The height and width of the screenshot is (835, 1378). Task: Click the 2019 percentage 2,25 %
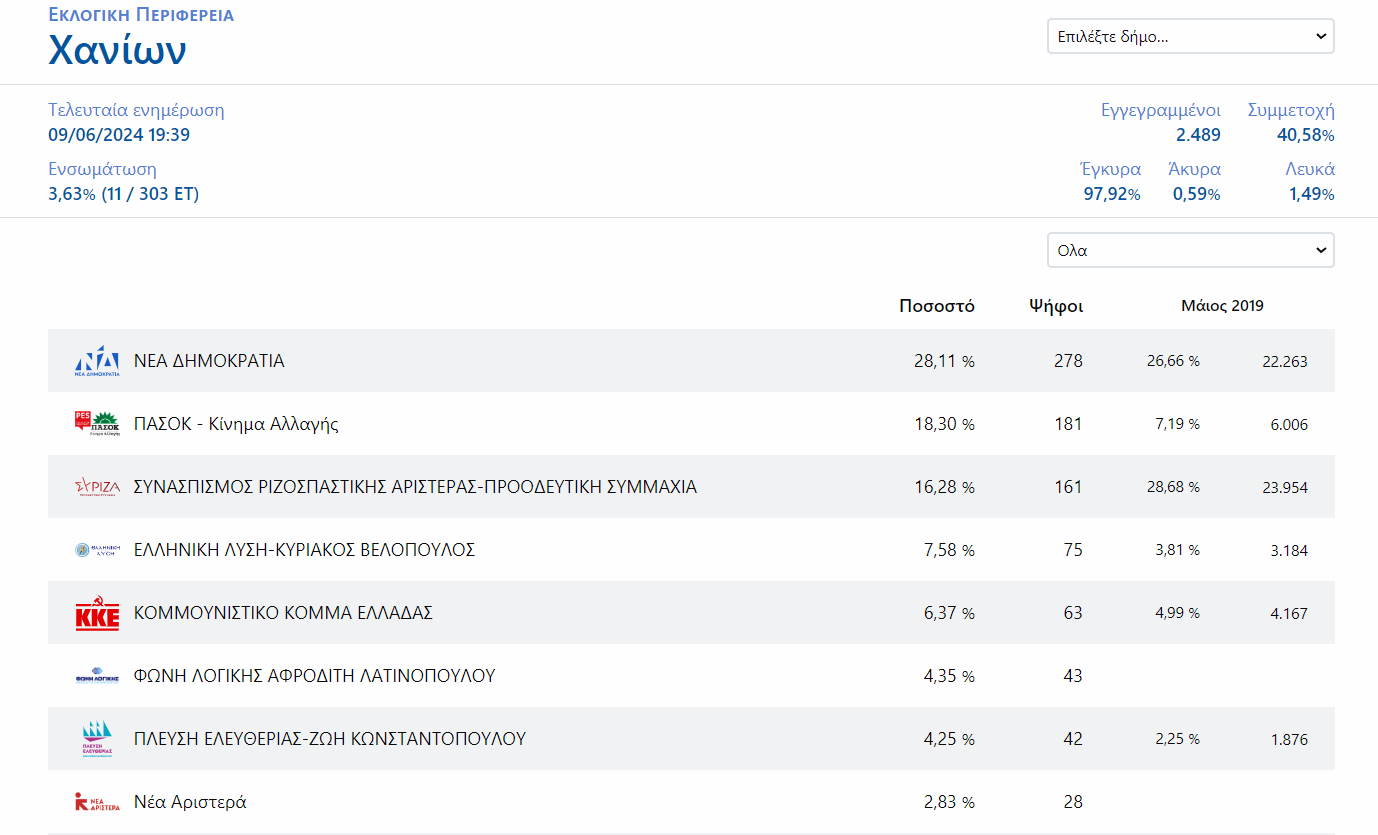(1177, 739)
